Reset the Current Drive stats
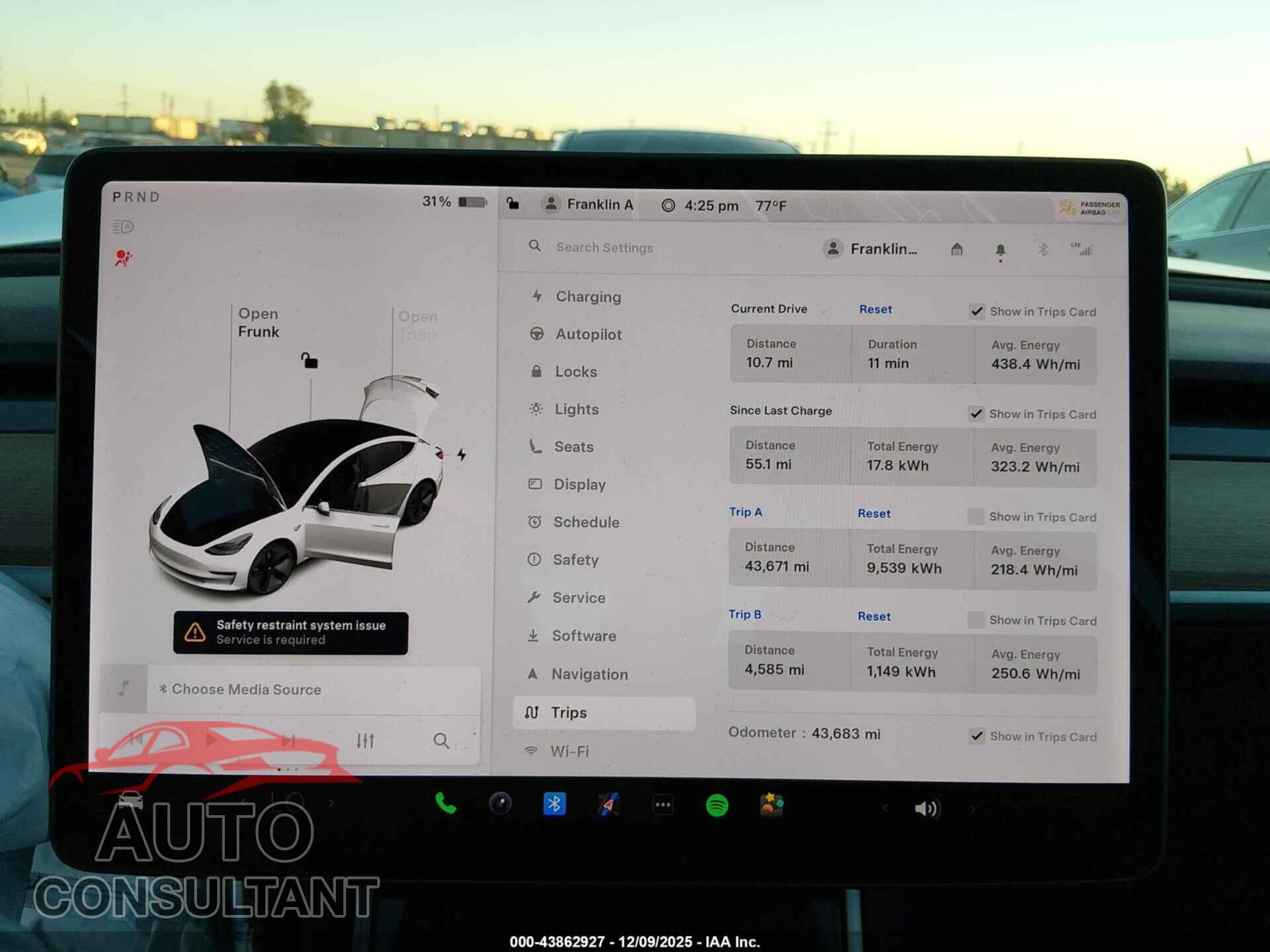Image resolution: width=1270 pixels, height=952 pixels. point(875,309)
